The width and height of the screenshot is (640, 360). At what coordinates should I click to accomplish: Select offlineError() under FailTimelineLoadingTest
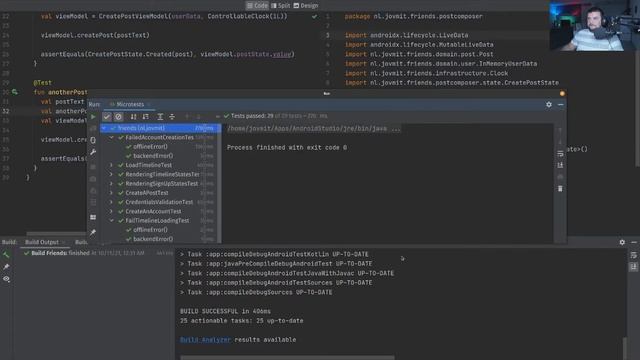click(150, 230)
